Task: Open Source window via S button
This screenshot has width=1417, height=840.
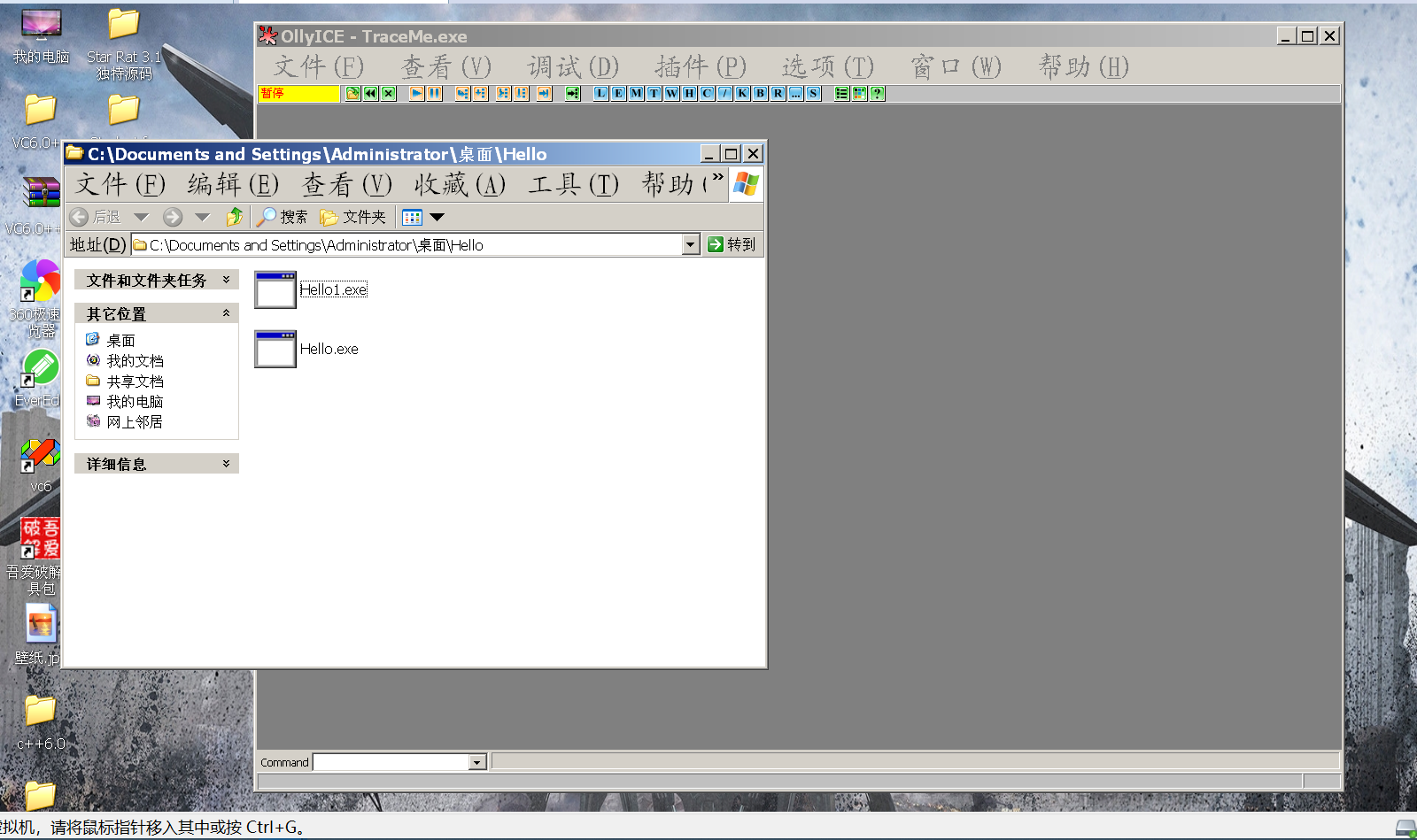Action: point(813,93)
